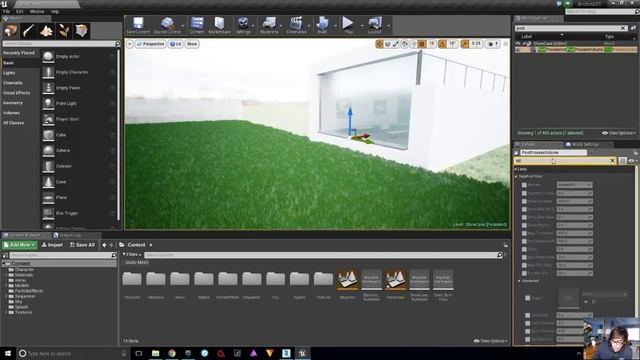Open Content Browser View Options

[491, 341]
